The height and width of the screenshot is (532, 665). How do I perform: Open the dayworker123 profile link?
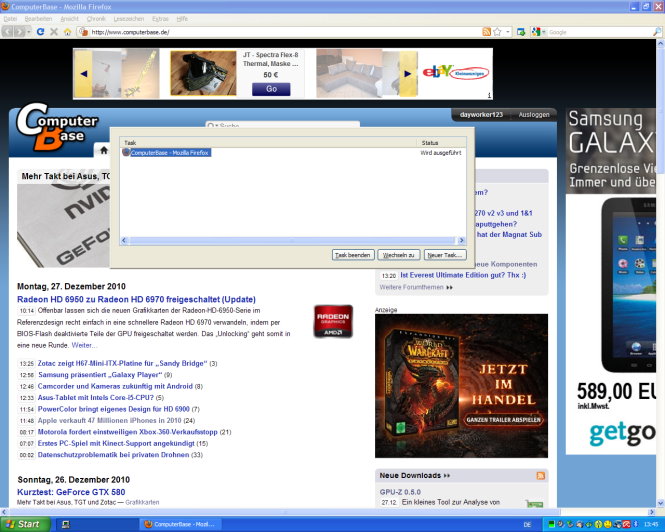point(481,115)
